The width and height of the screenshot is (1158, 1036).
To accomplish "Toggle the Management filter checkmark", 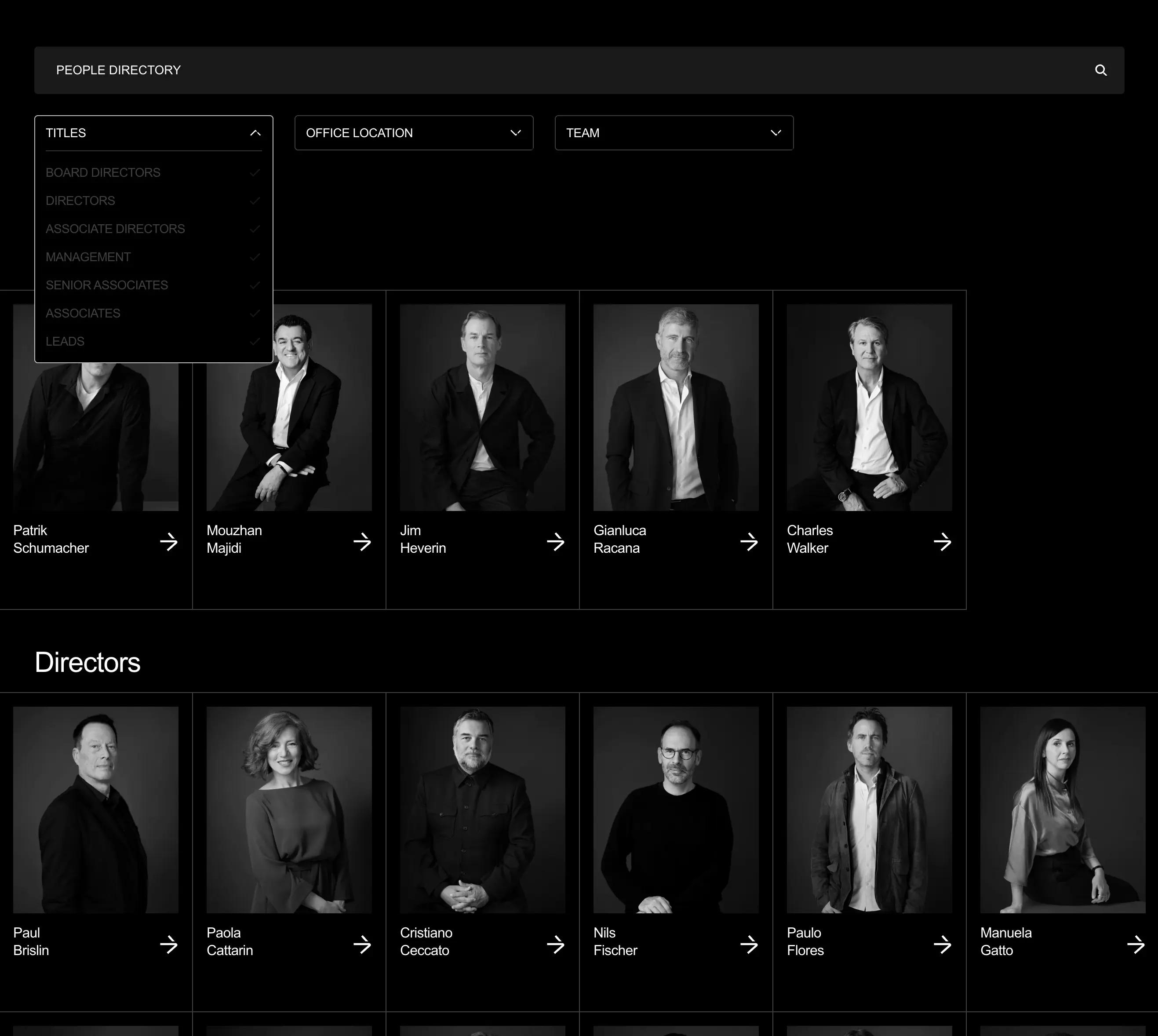I will [255, 257].
